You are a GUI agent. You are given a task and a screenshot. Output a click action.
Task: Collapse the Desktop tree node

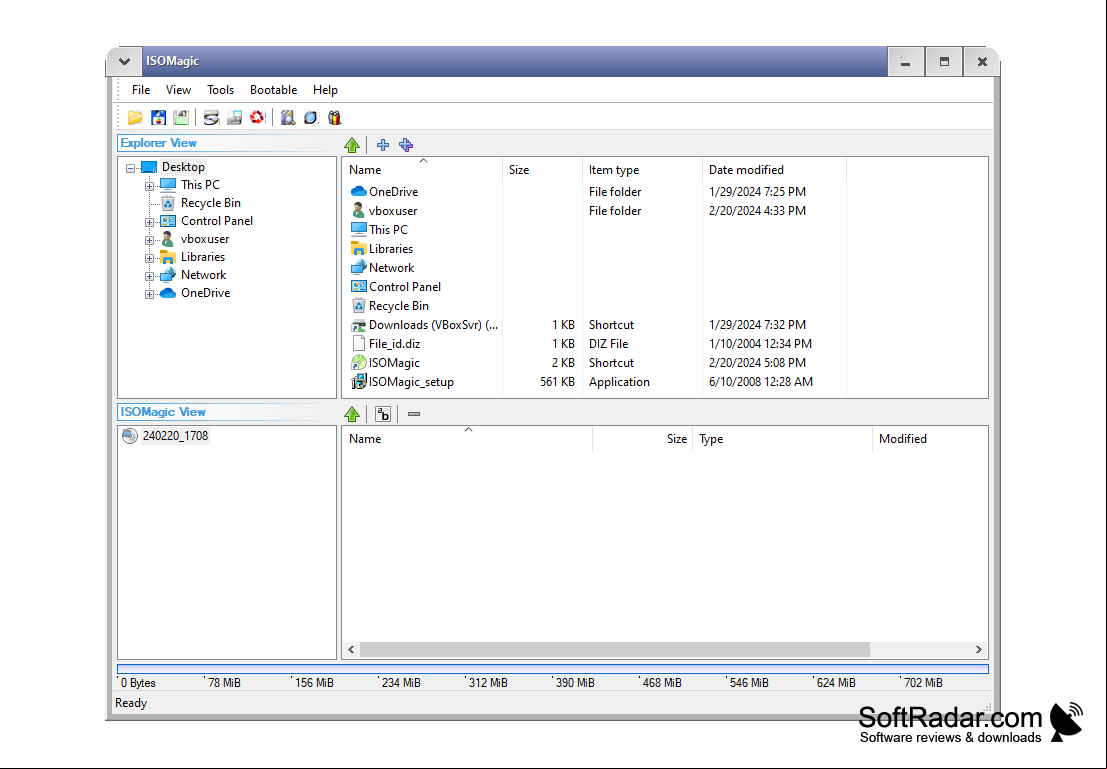point(131,168)
